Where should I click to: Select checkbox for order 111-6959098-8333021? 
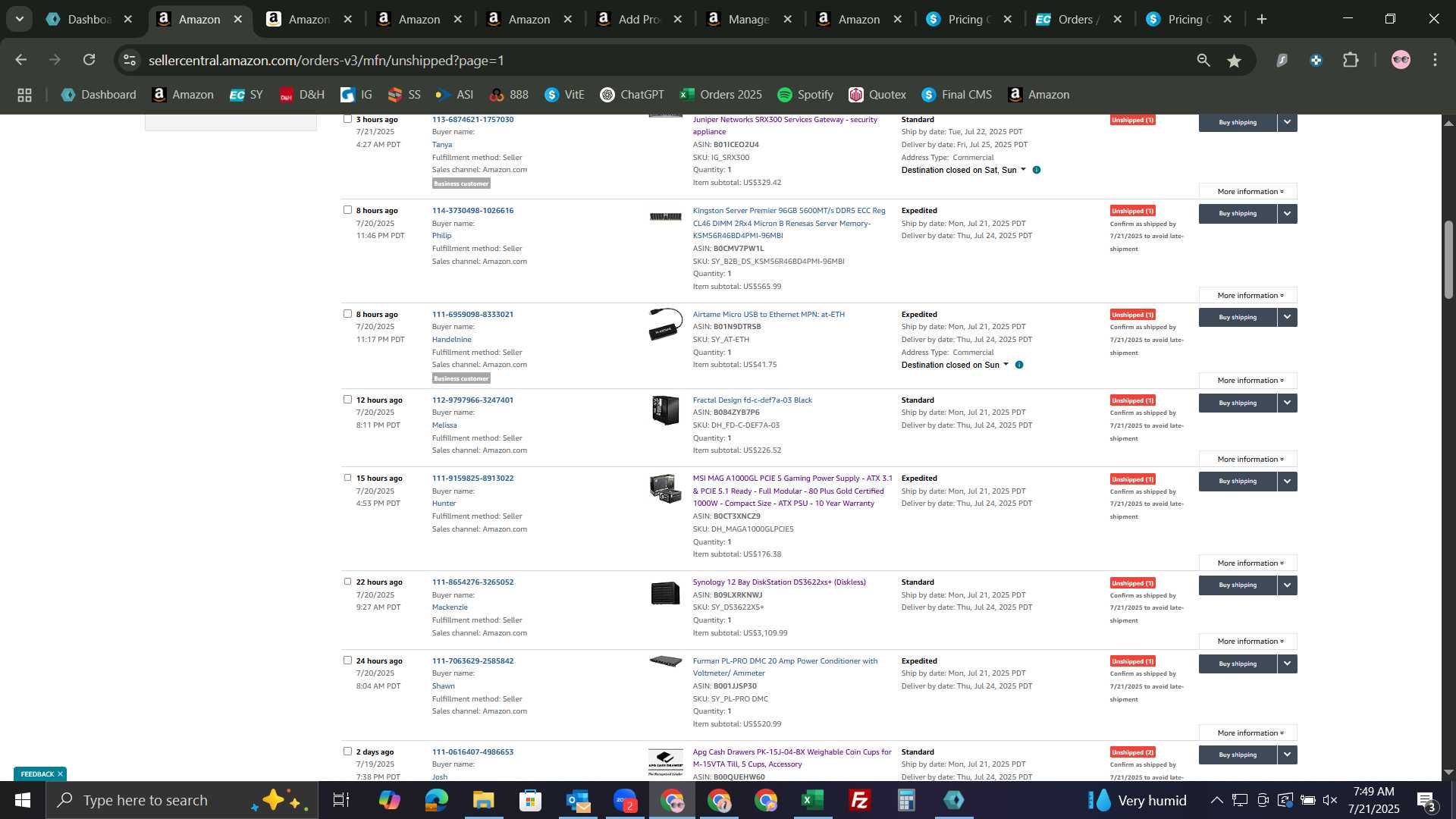click(347, 314)
